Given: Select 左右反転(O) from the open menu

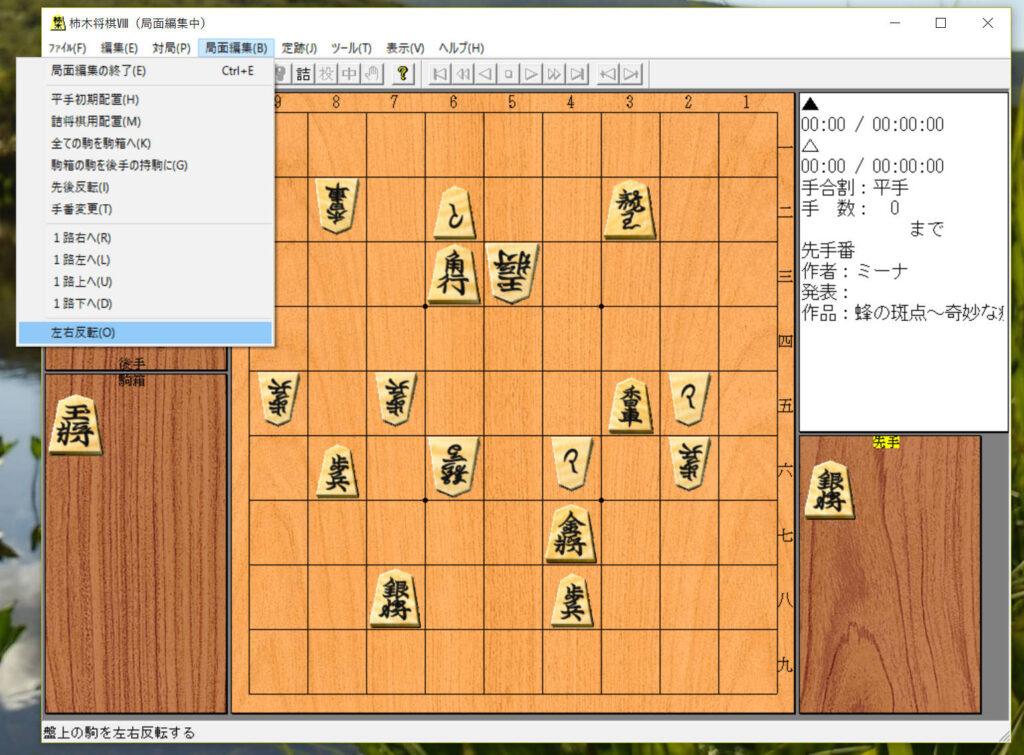Looking at the screenshot, I should 83,332.
